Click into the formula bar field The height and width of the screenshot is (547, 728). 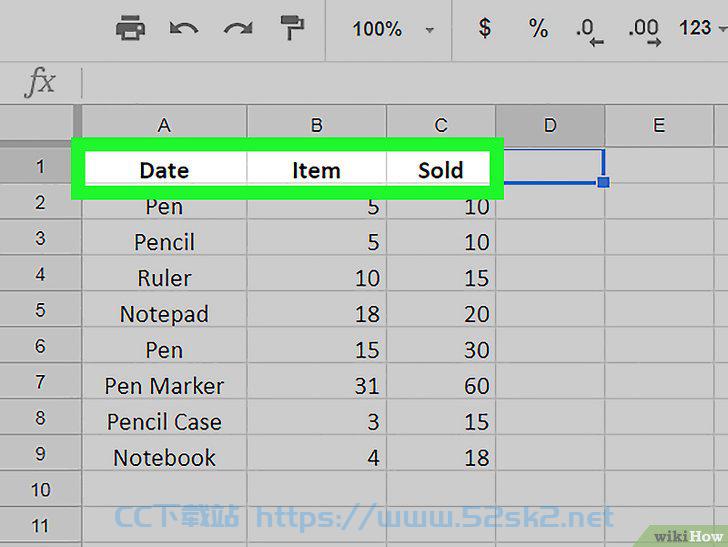pos(404,83)
